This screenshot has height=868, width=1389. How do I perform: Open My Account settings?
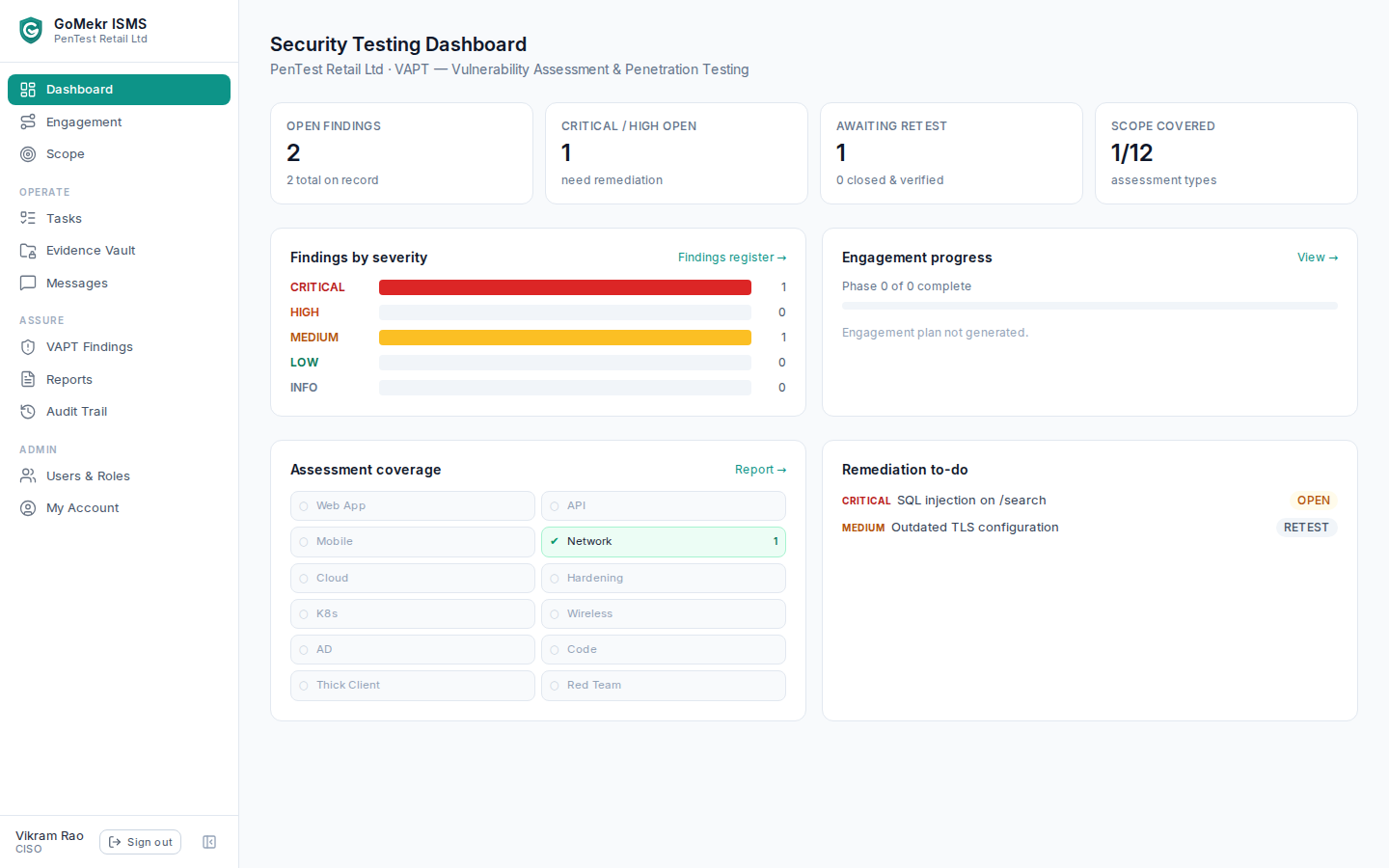pos(119,508)
